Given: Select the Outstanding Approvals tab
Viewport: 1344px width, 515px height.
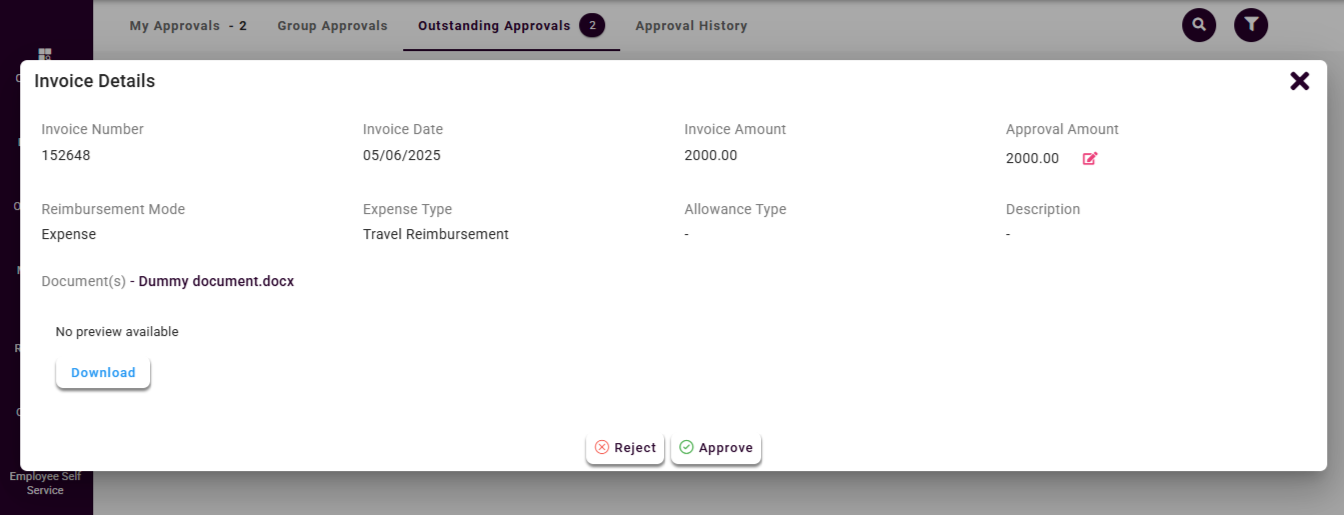Looking at the screenshot, I should 494,26.
